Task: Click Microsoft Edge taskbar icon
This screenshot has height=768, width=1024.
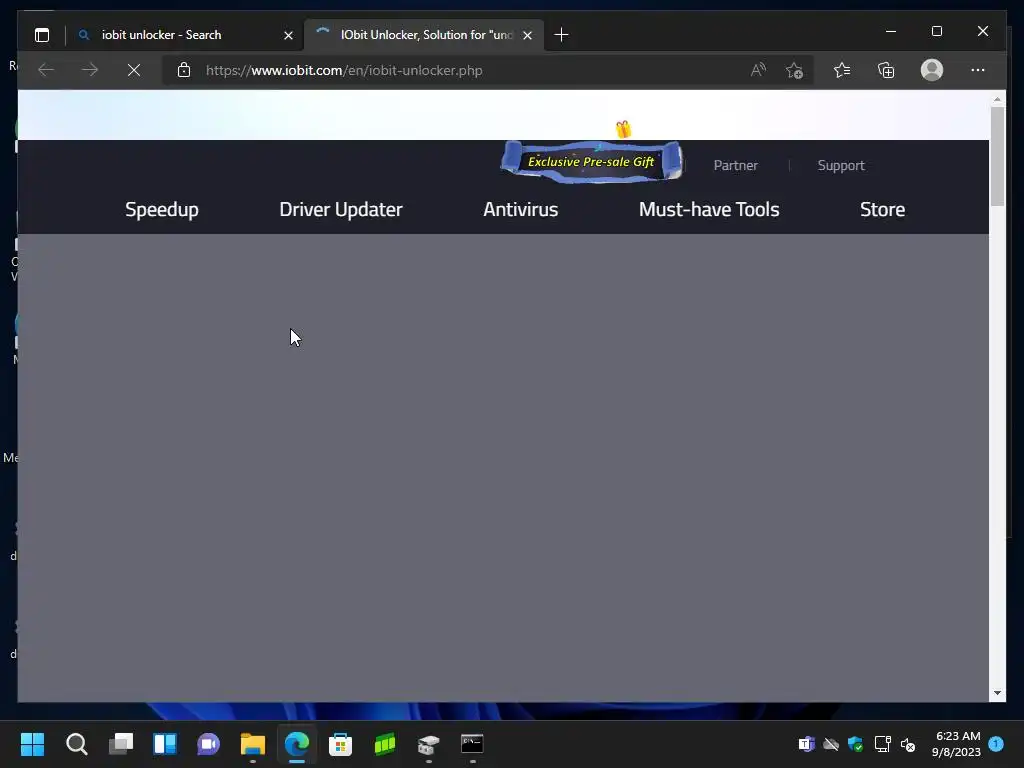Action: click(296, 744)
